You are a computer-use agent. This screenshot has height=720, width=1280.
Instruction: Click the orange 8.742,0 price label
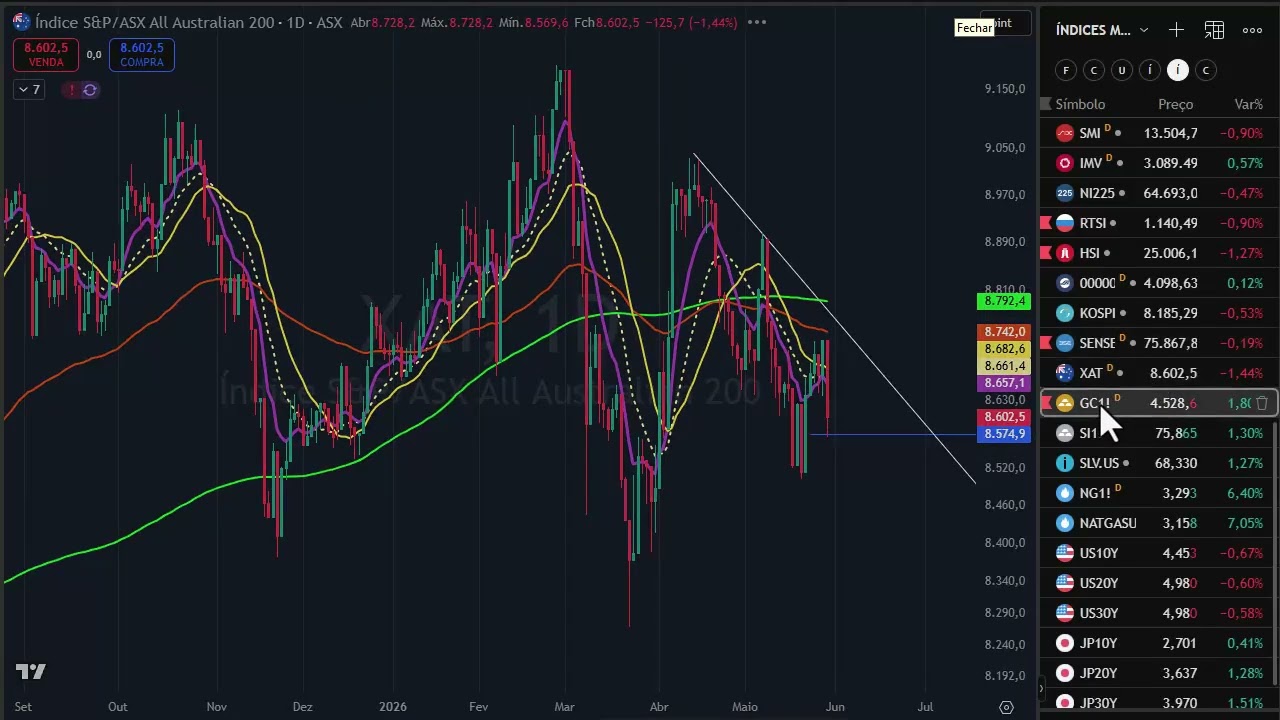(1004, 332)
